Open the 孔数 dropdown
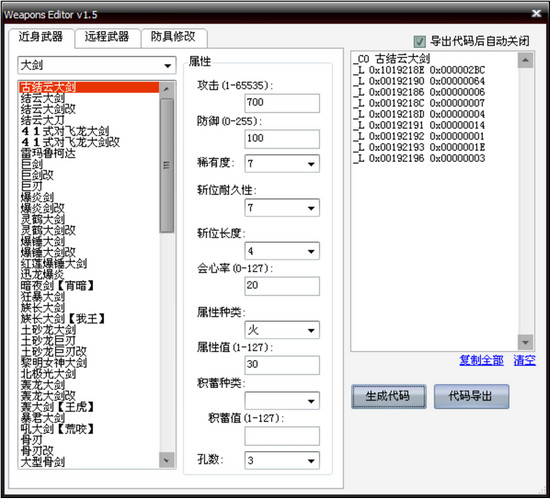 pos(282,460)
